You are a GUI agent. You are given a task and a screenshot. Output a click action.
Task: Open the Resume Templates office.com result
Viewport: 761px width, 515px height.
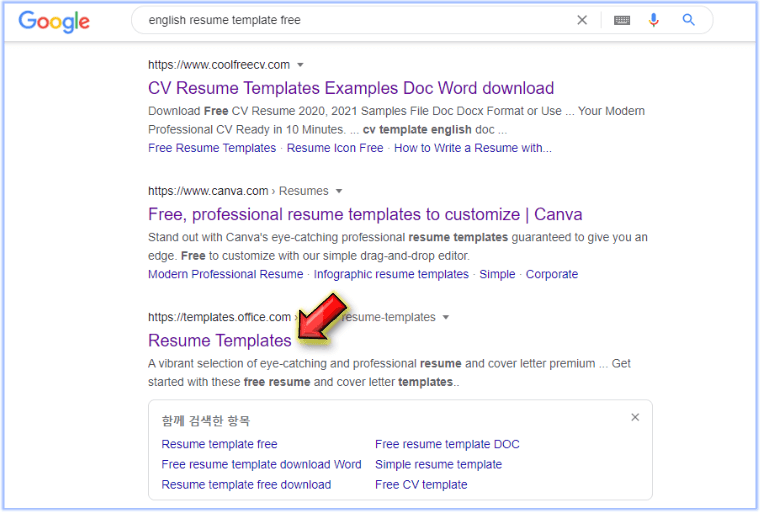(219, 341)
